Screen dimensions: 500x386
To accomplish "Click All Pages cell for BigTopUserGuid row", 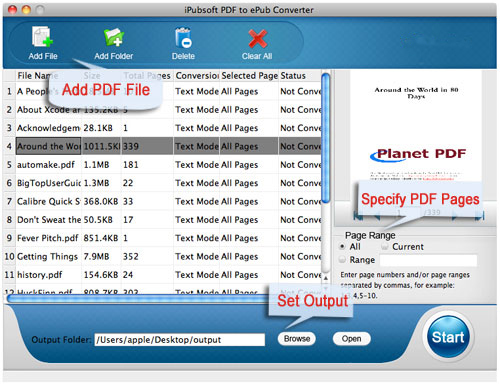I will click(249, 183).
